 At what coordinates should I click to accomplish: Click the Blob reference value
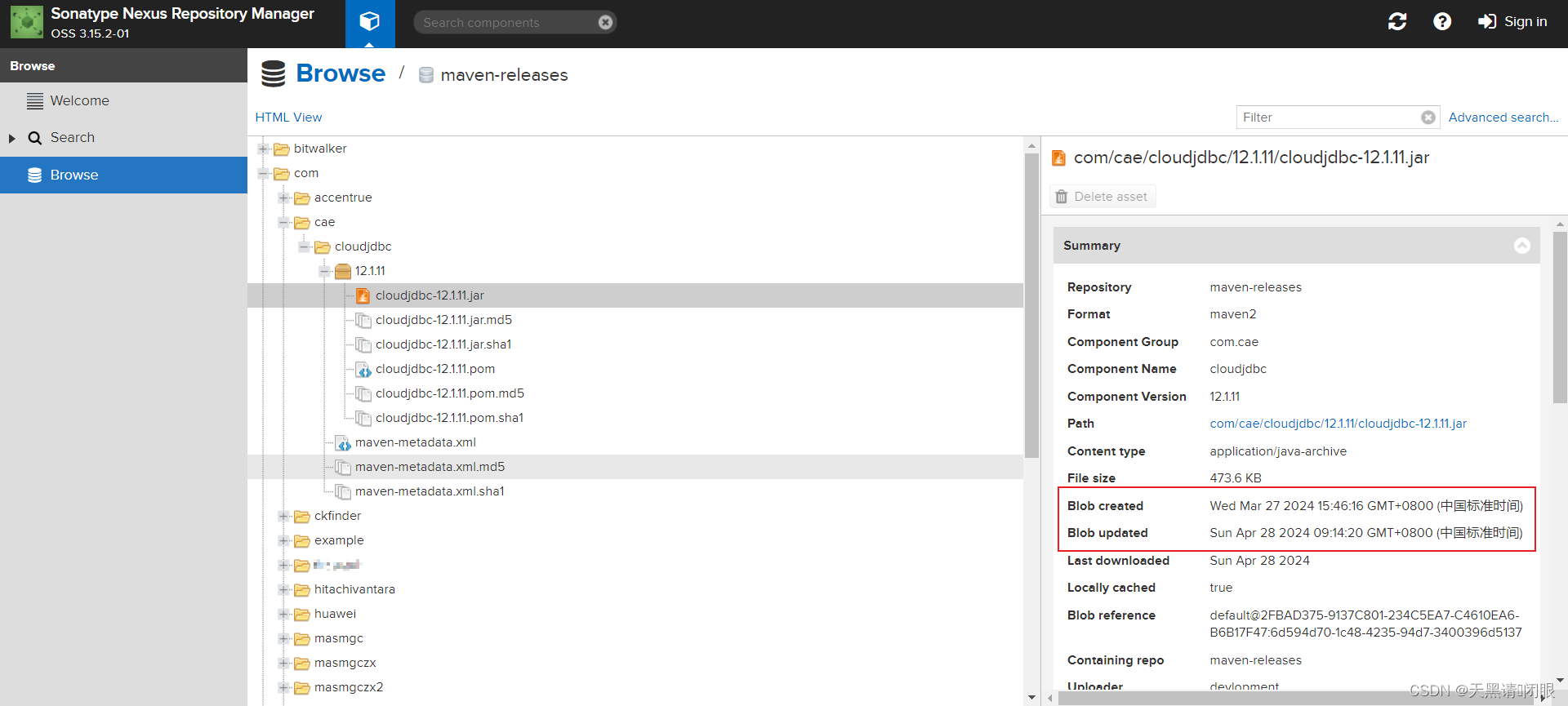[1365, 624]
